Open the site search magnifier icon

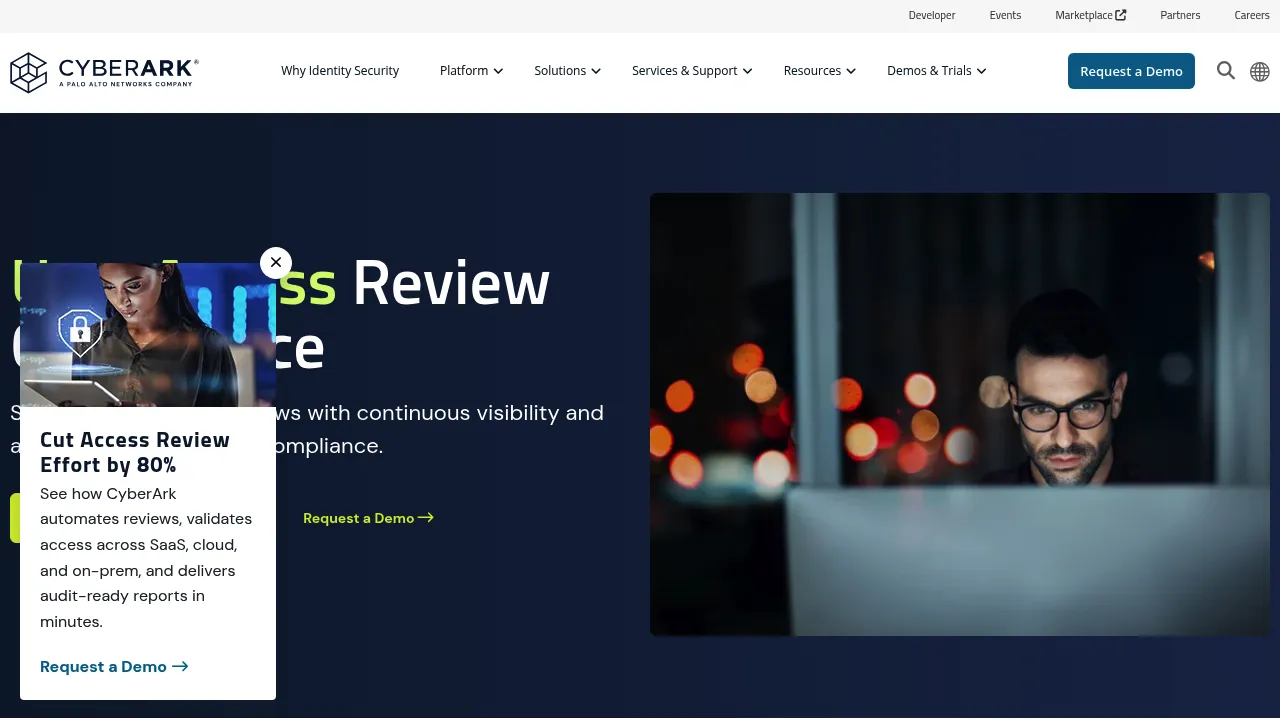pos(1226,71)
